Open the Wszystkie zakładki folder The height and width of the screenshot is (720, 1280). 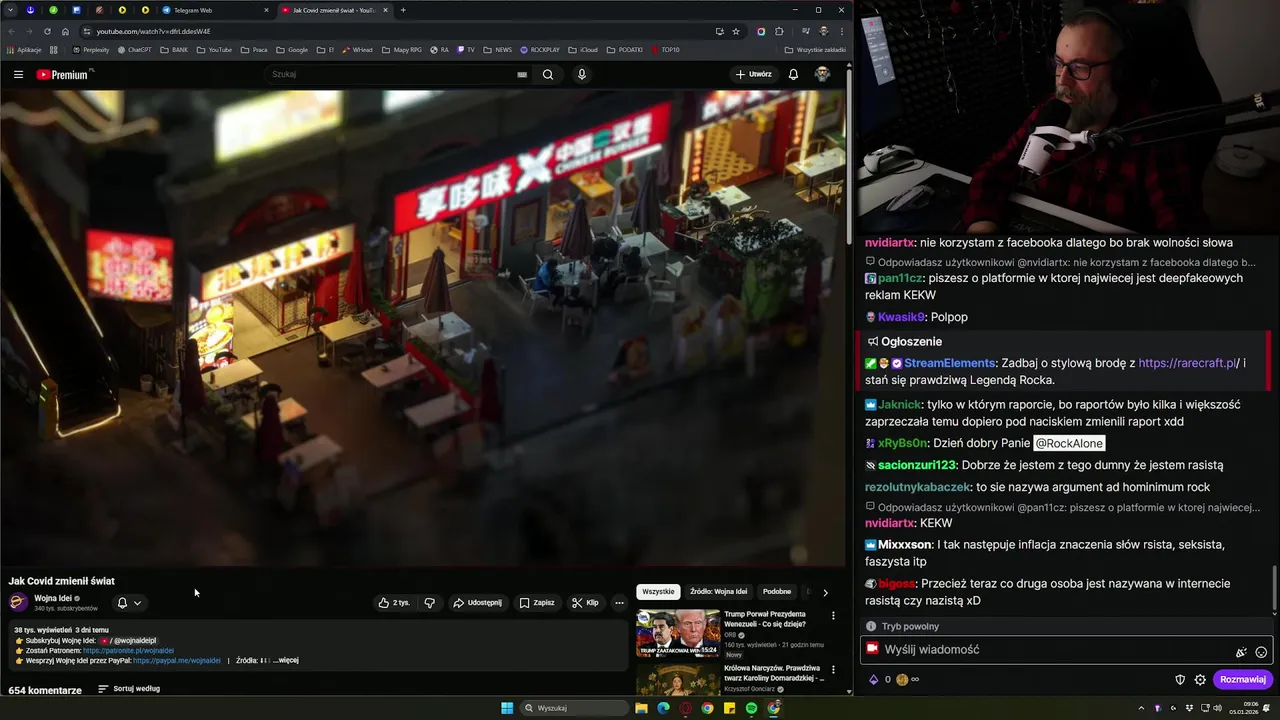[816, 50]
